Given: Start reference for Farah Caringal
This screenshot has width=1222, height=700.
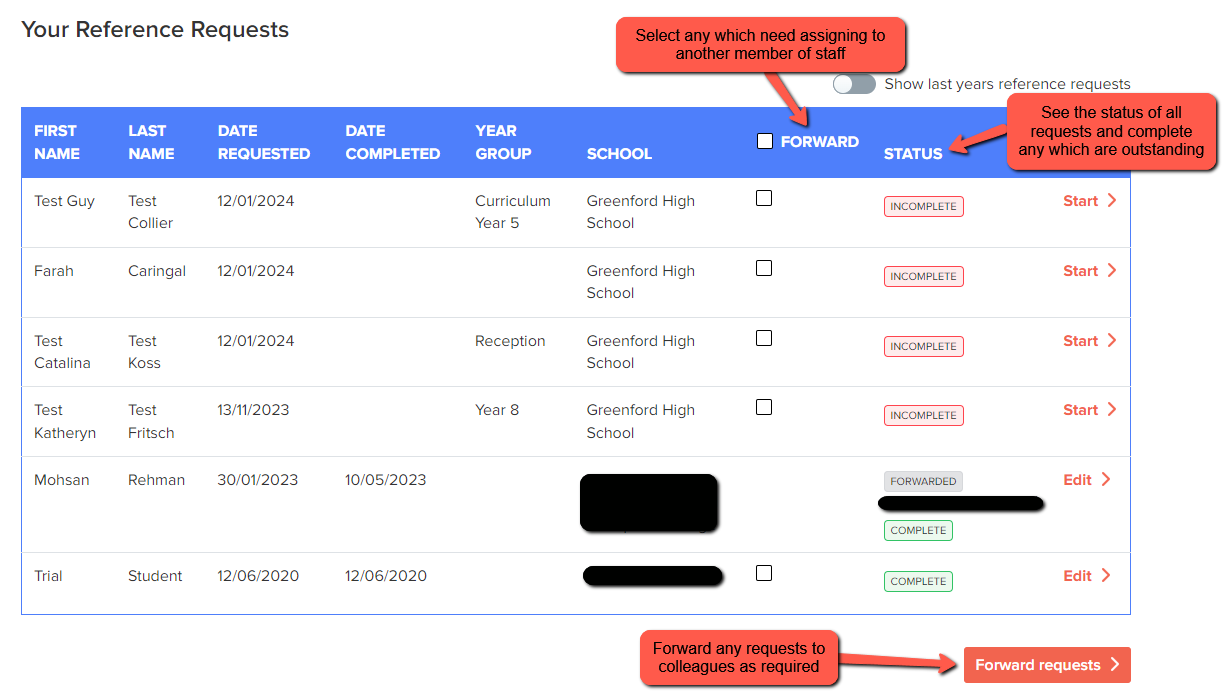Looking at the screenshot, I should point(1081,271).
